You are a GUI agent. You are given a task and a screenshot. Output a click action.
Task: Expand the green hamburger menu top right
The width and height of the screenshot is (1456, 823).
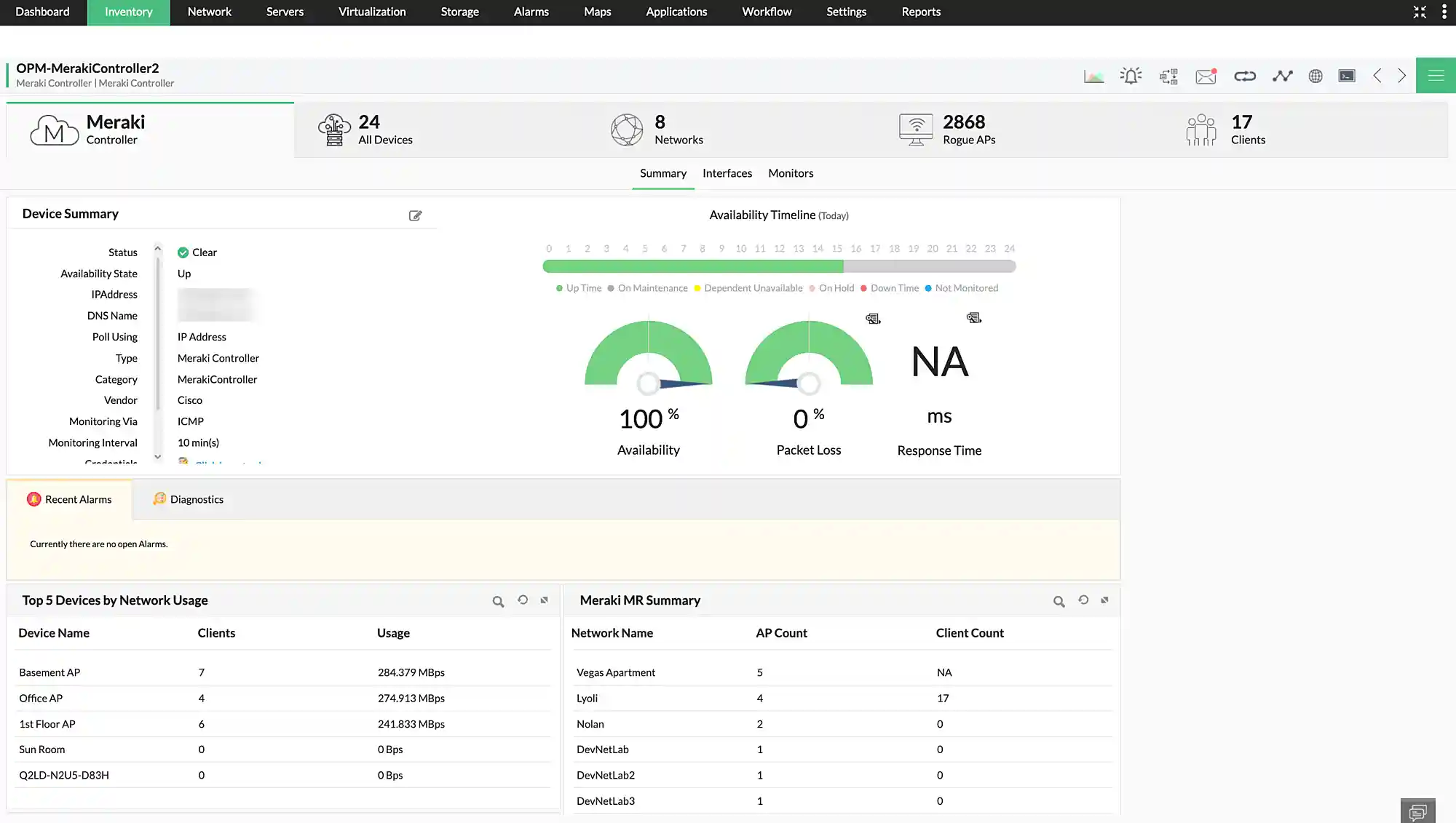[1435, 75]
